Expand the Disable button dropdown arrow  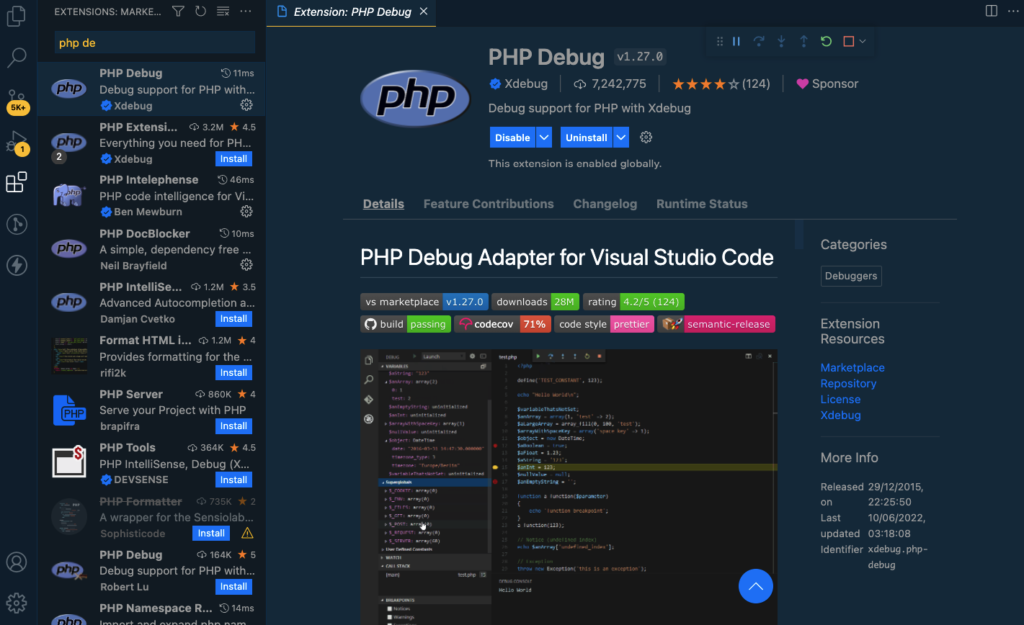coord(544,137)
